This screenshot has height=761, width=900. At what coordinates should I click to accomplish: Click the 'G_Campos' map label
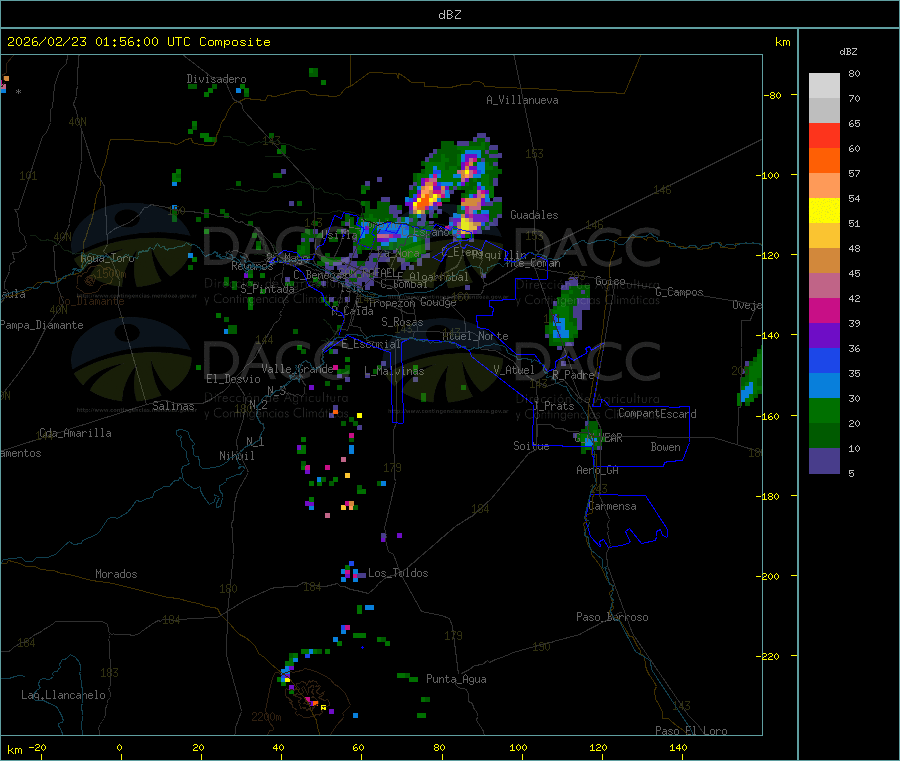679,292
